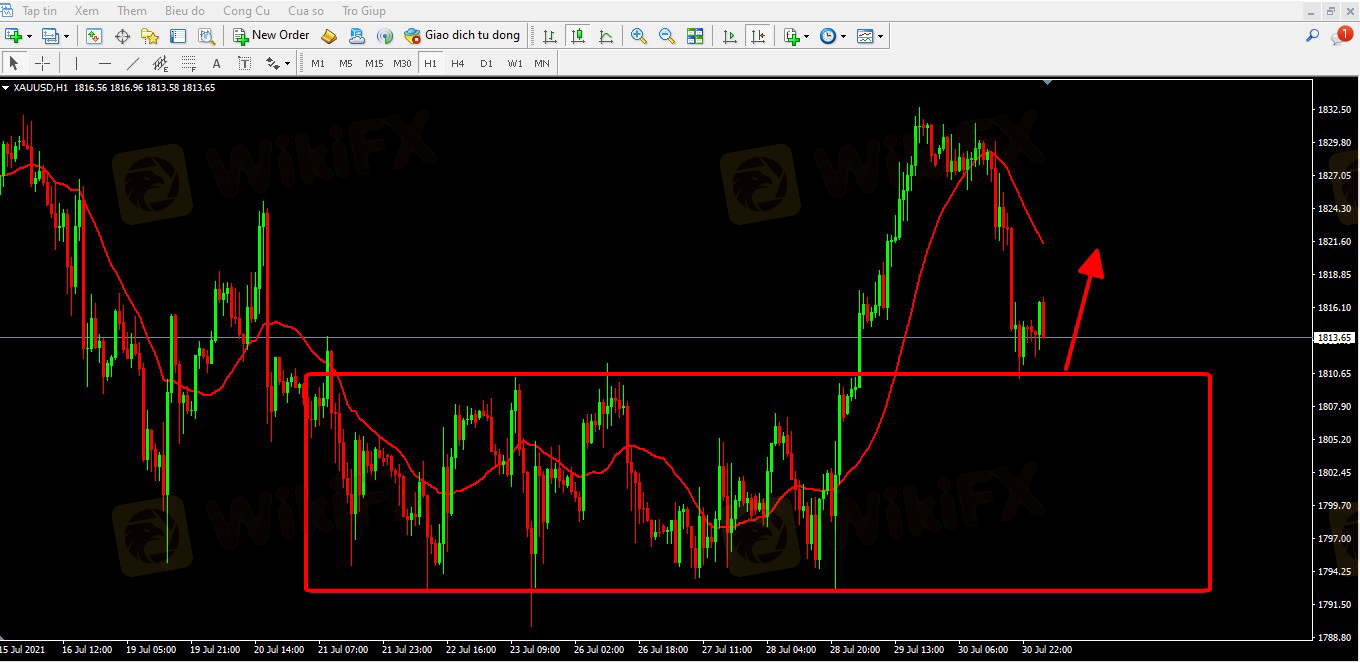The width and height of the screenshot is (1360, 663).
Task: Pick the trendline drawing tool
Action: [132, 63]
